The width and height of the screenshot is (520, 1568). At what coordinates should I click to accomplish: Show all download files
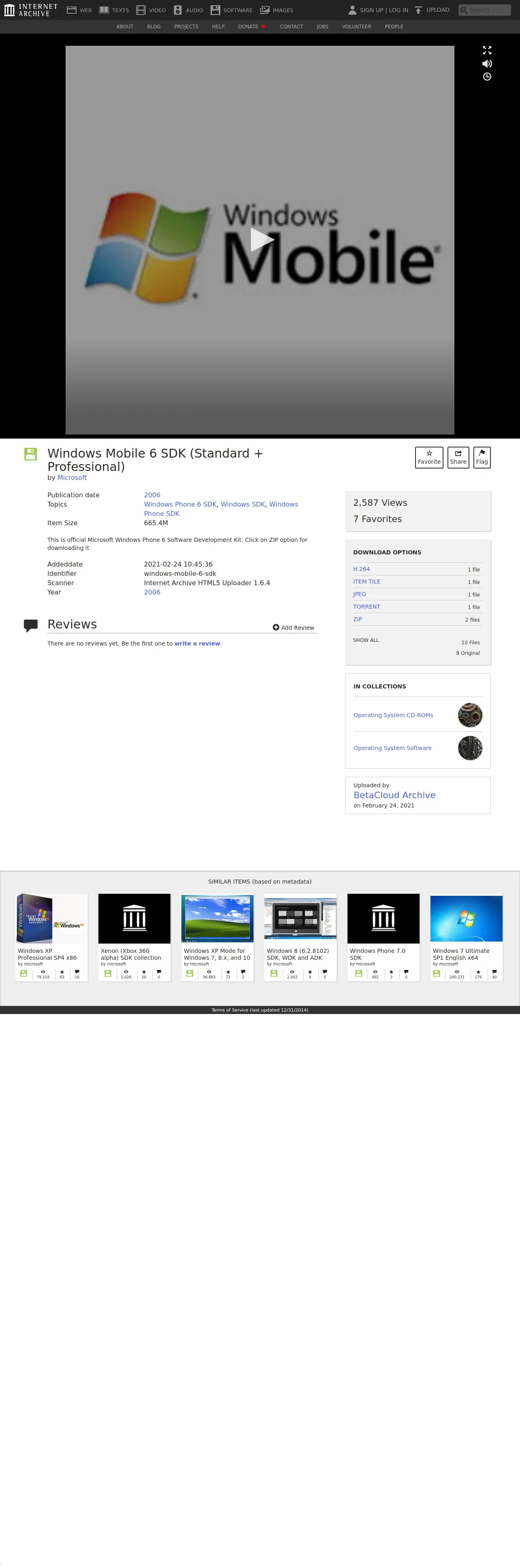(366, 640)
